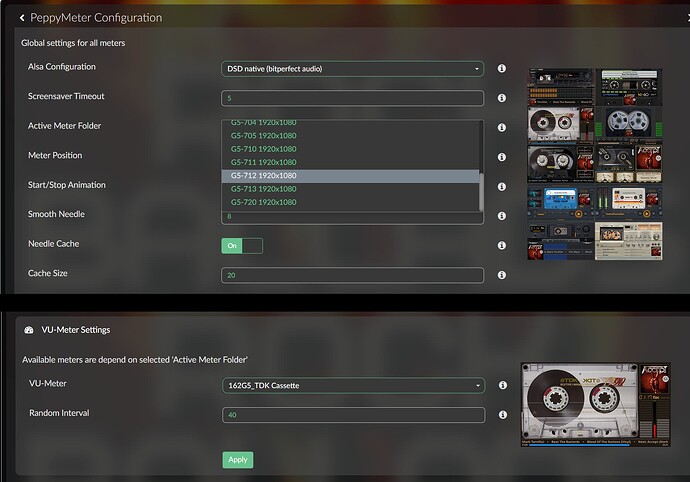Select G5-712 1920x1080 folder option

(350, 176)
